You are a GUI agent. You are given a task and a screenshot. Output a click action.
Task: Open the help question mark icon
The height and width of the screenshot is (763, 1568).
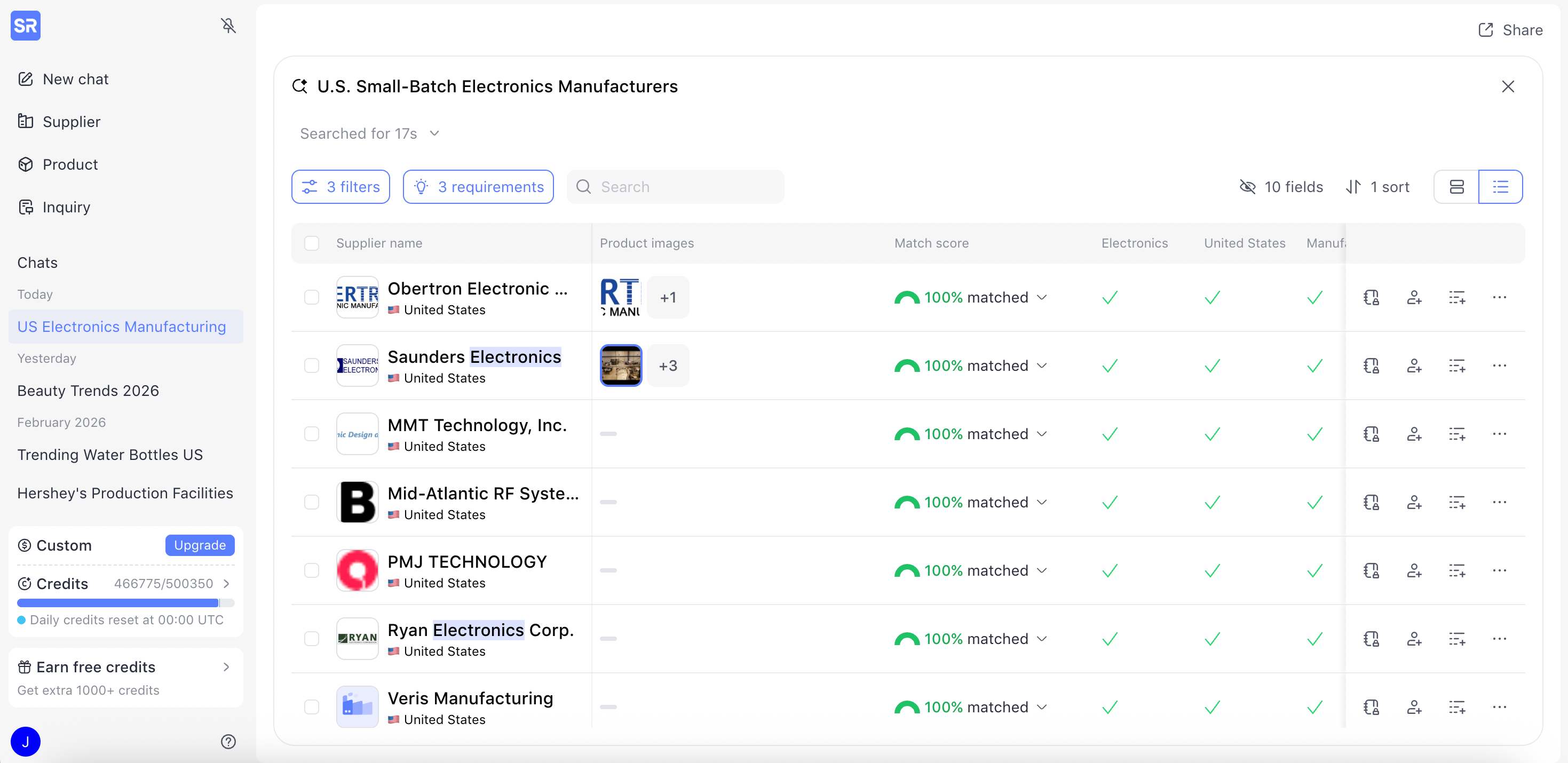click(x=228, y=741)
